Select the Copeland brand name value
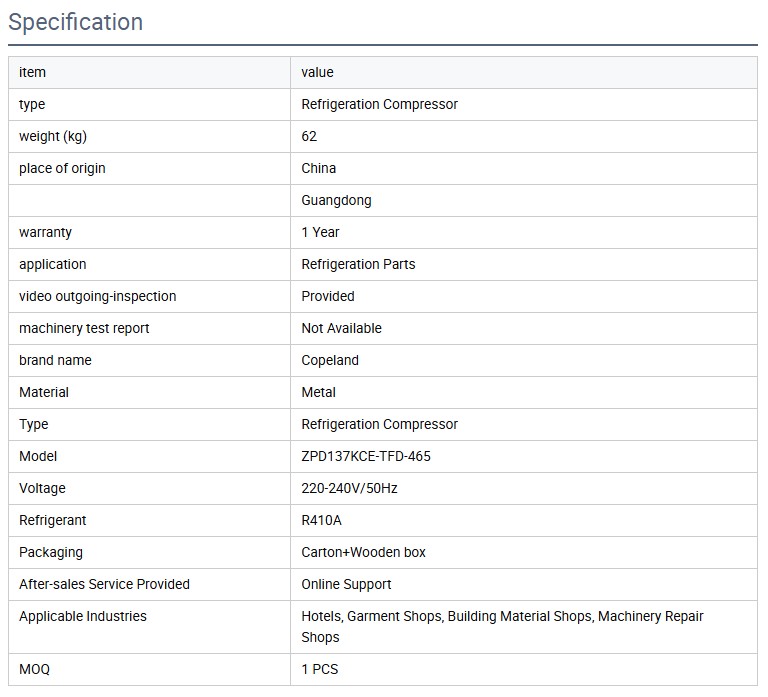Screen dimensions: 768x697 pos(330,360)
